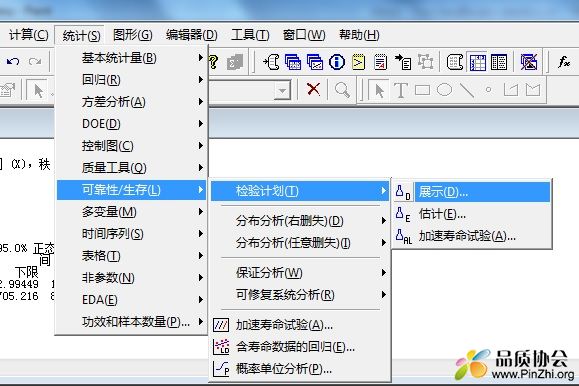Select the line drawing tool
This screenshot has height=386, width=579.
click(467, 90)
